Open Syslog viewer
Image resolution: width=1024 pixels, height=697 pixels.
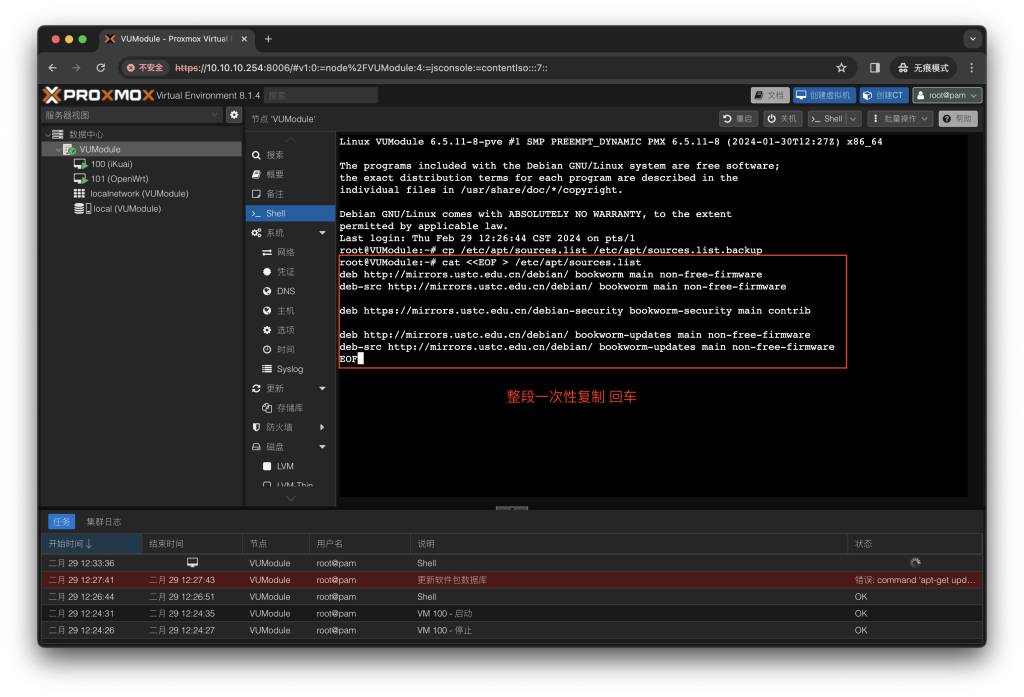[x=289, y=369]
